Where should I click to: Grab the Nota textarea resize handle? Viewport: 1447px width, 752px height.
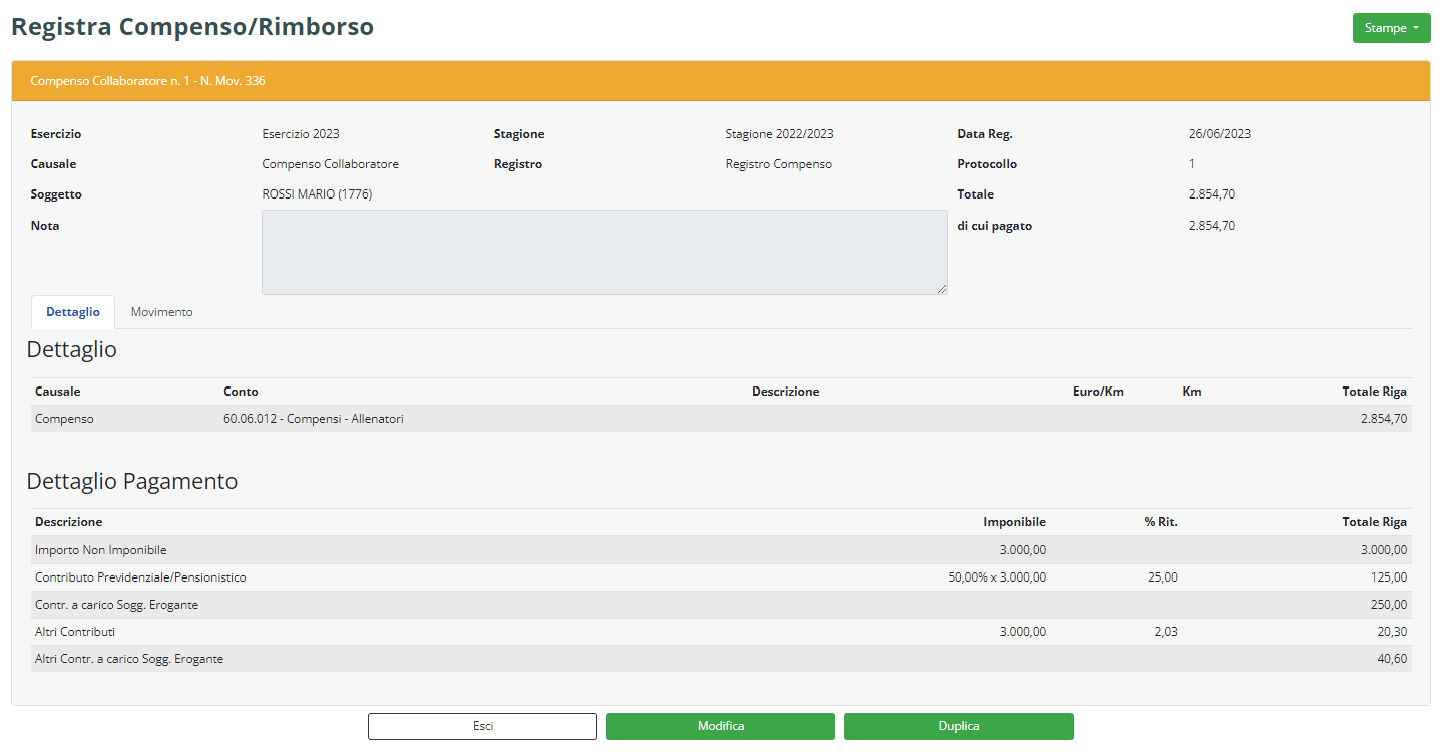pos(942,290)
